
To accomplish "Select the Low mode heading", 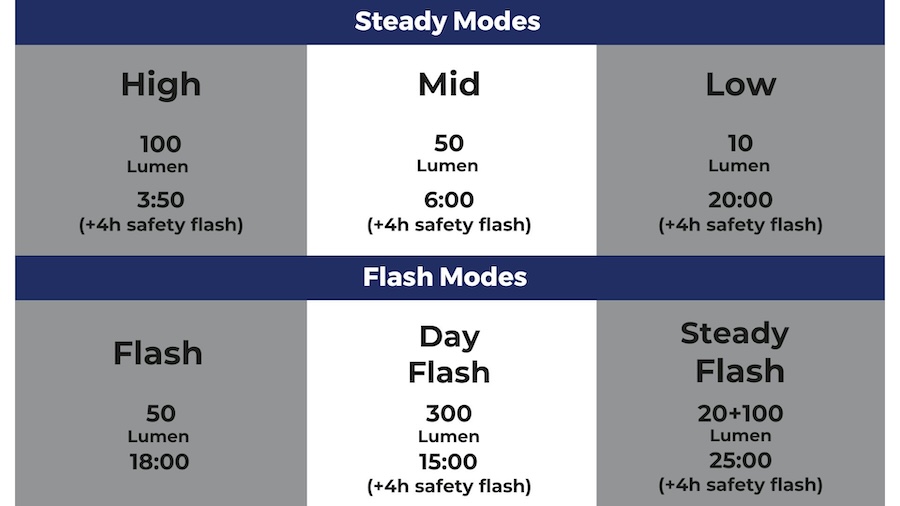I will (740, 85).
